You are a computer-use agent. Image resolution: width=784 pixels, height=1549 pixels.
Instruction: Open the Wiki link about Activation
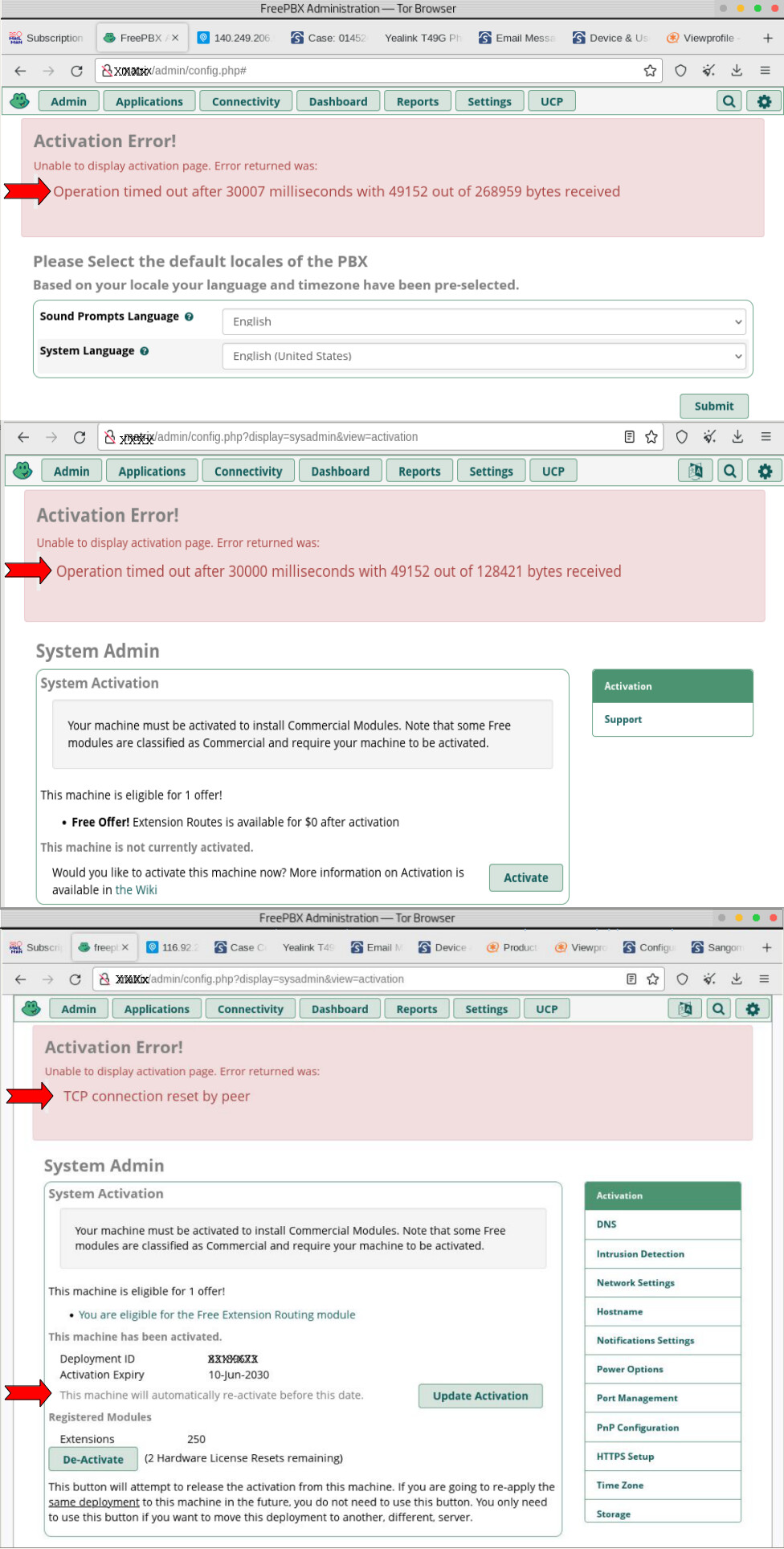(x=137, y=890)
